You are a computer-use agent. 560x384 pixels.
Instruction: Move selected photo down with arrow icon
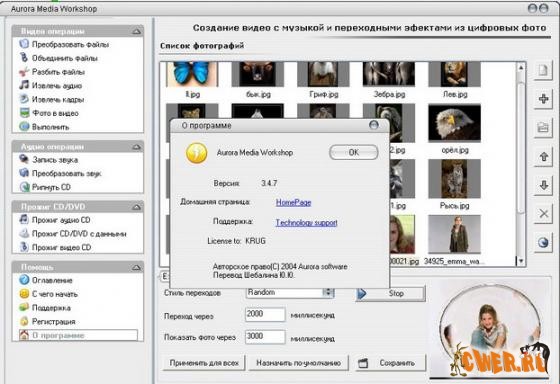click(x=543, y=185)
